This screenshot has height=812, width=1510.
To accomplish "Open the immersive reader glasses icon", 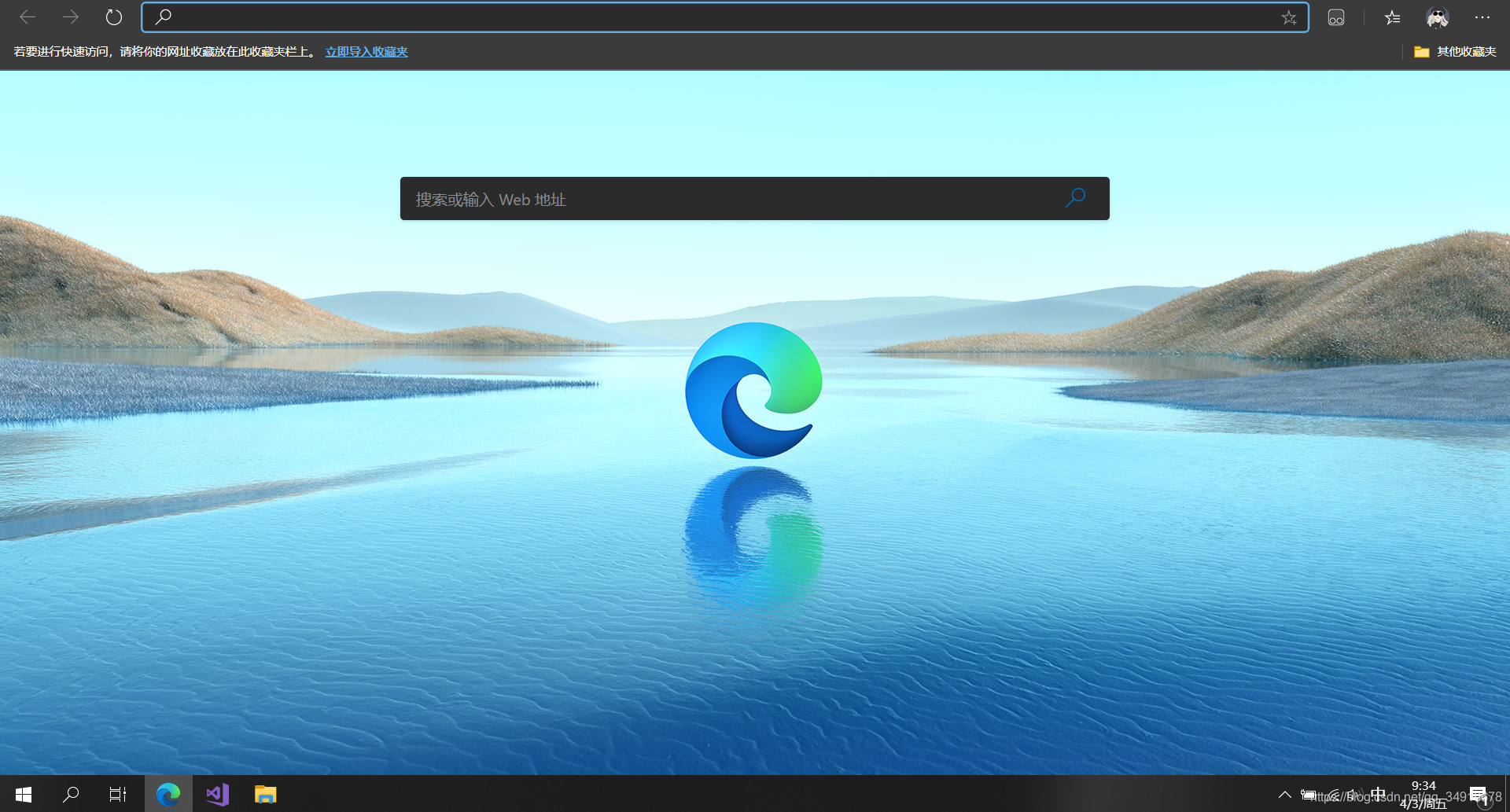I will (x=1335, y=17).
